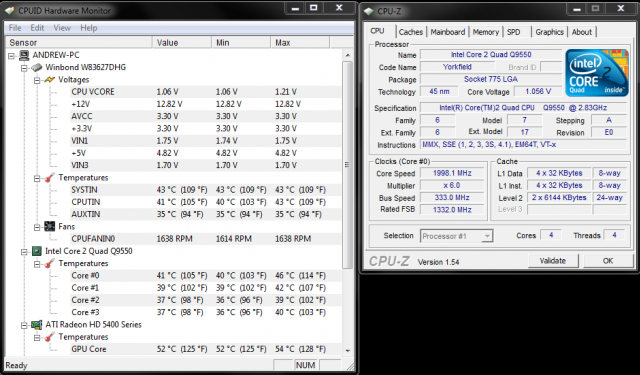Collapse the Intel Core 2 Quad Q9550 node
Viewport: 640px width, 375px height.
[x=24, y=251]
